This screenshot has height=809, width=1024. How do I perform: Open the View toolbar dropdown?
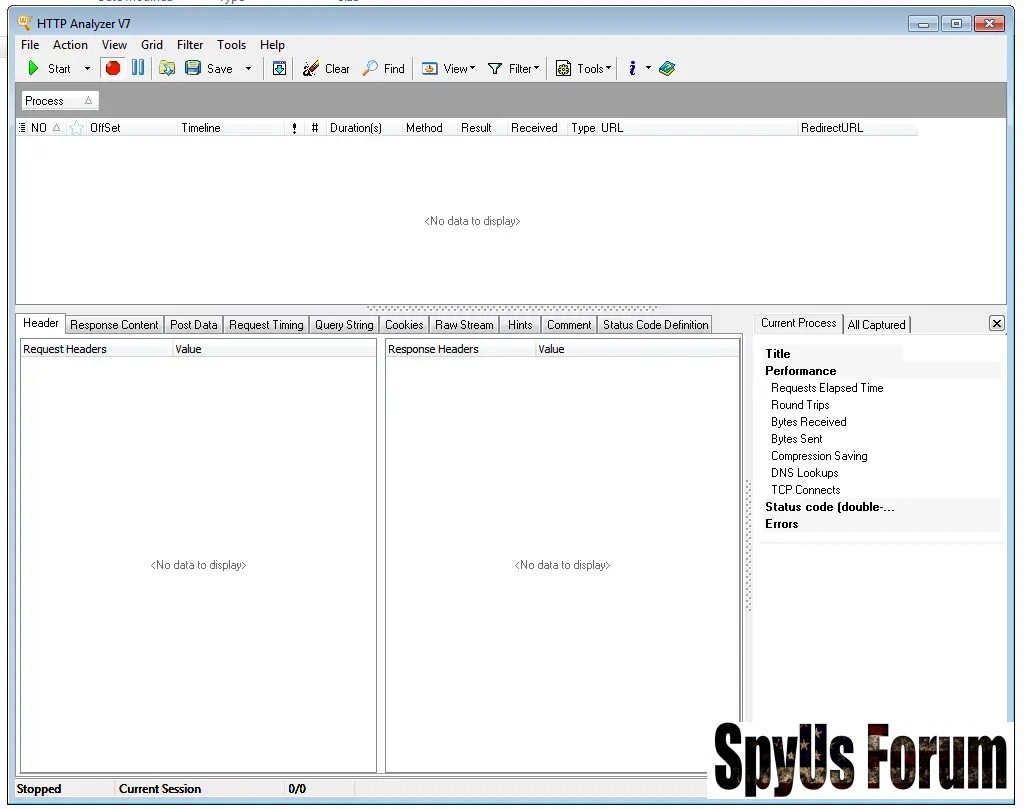click(x=449, y=69)
